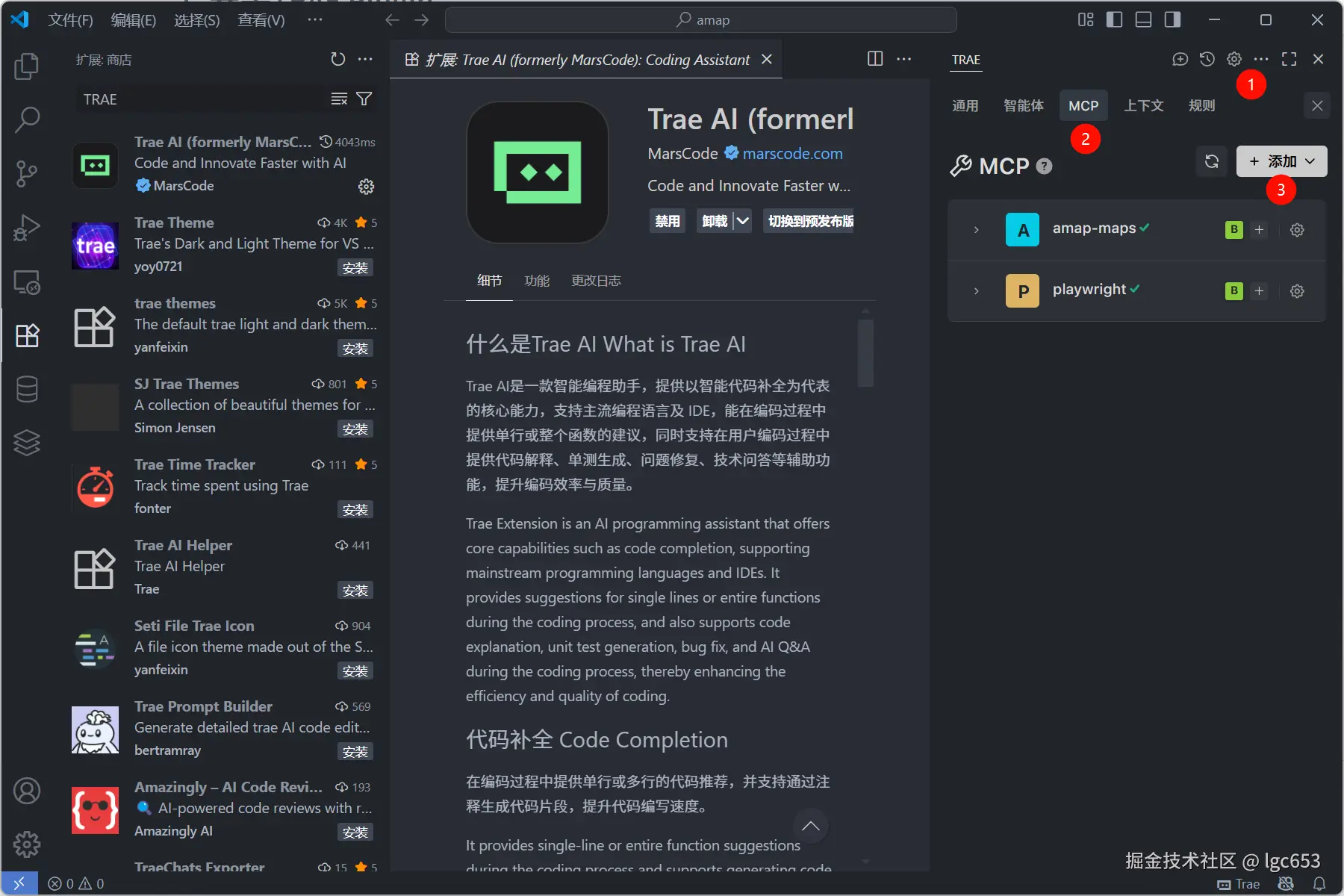Open the 更改日志 tab of extension details
This screenshot has width=1344, height=896.
point(596,281)
